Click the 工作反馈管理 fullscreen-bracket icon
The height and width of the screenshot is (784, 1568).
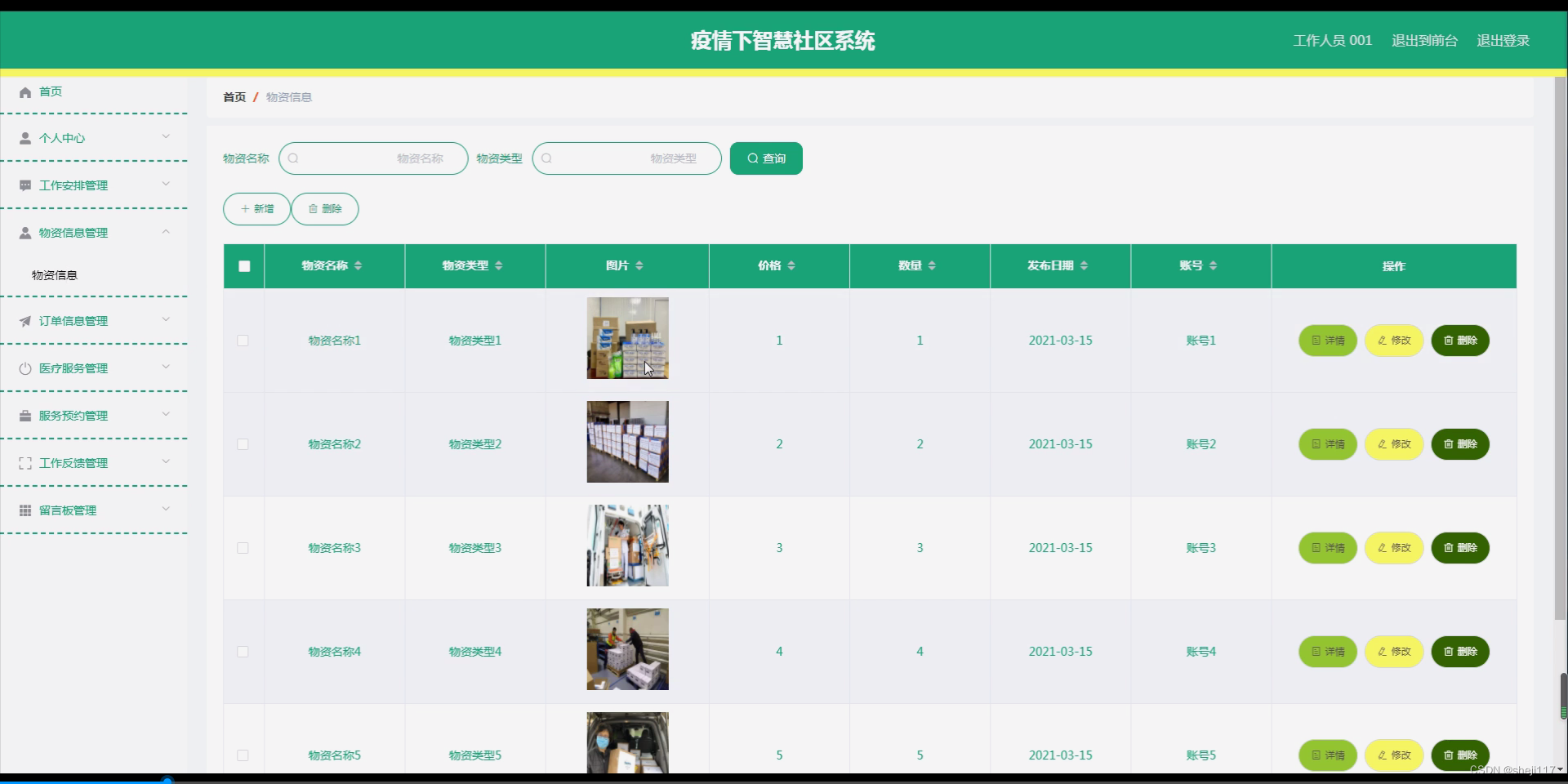(x=25, y=464)
